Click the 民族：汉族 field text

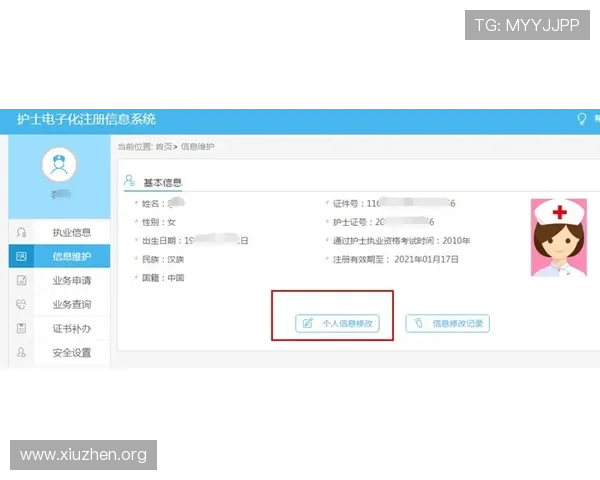click(x=163, y=260)
